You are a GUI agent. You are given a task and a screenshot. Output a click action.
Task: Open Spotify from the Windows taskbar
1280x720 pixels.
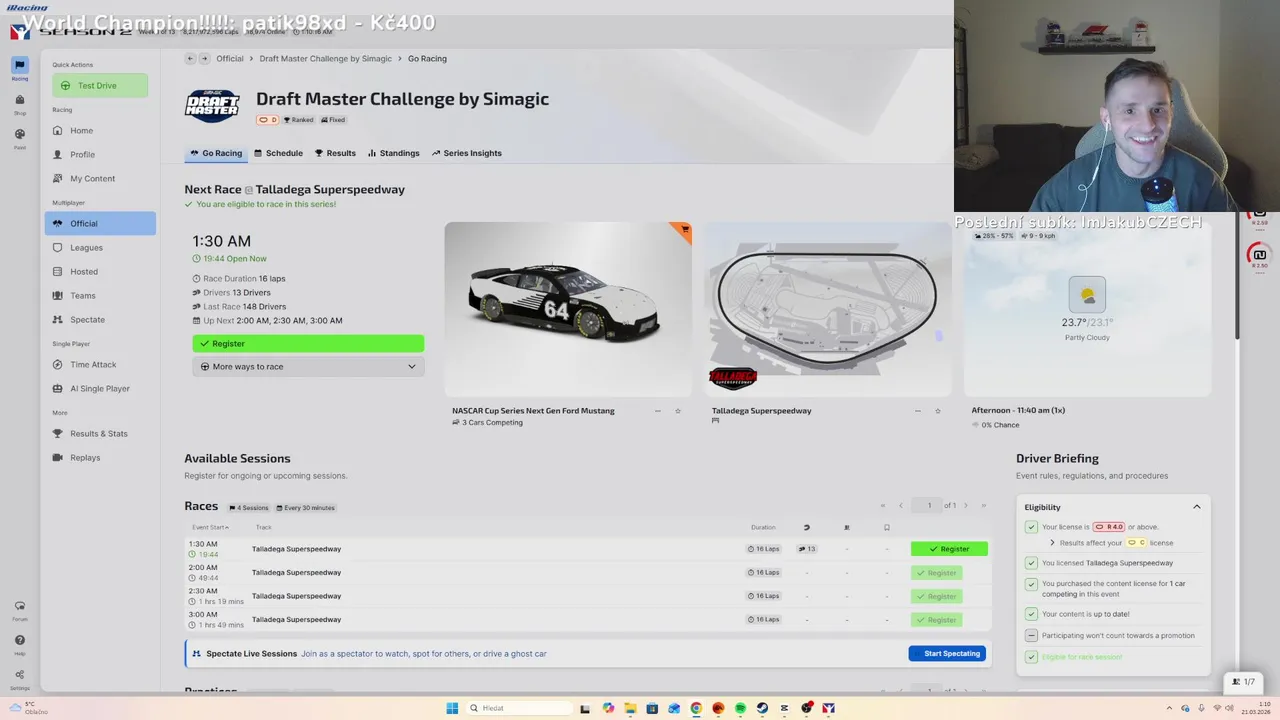click(740, 708)
